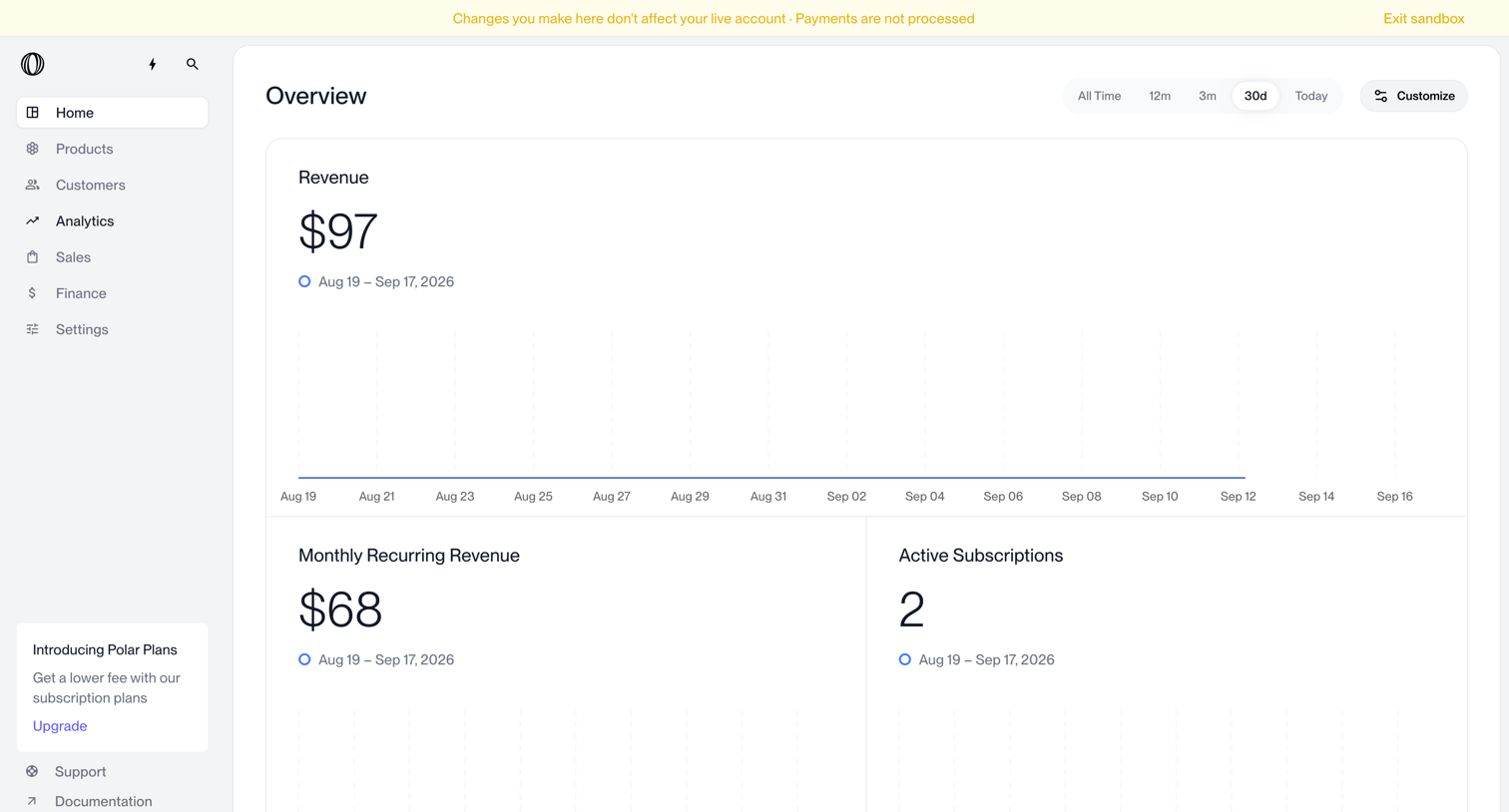Click the active subscriptions count of 2

[x=912, y=609]
